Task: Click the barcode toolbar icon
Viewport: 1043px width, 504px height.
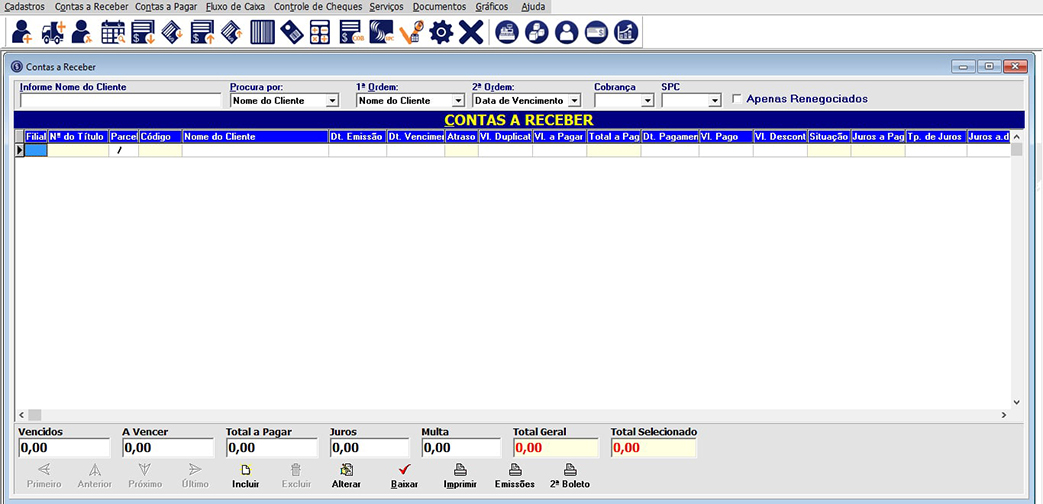Action: coord(262,32)
